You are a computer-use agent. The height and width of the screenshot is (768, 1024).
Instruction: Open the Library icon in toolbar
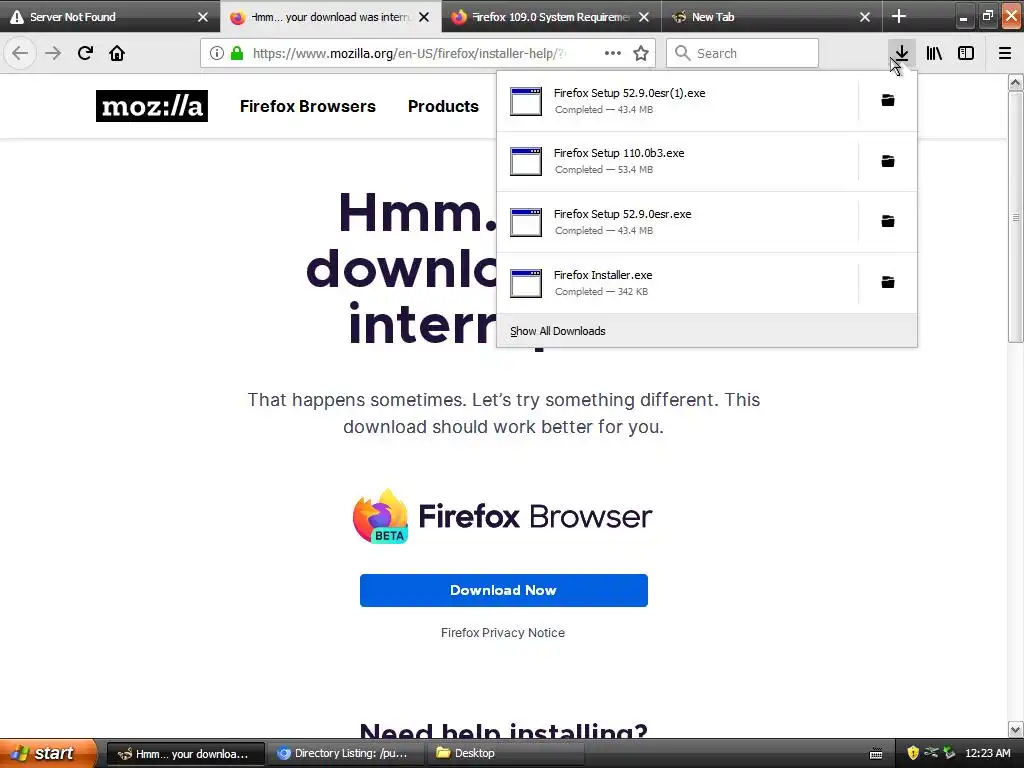pyautogui.click(x=934, y=53)
